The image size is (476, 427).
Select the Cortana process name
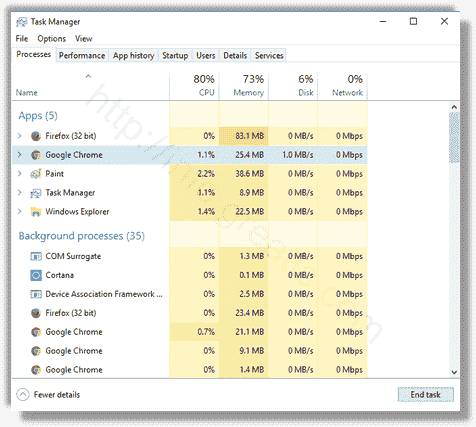pos(60,275)
